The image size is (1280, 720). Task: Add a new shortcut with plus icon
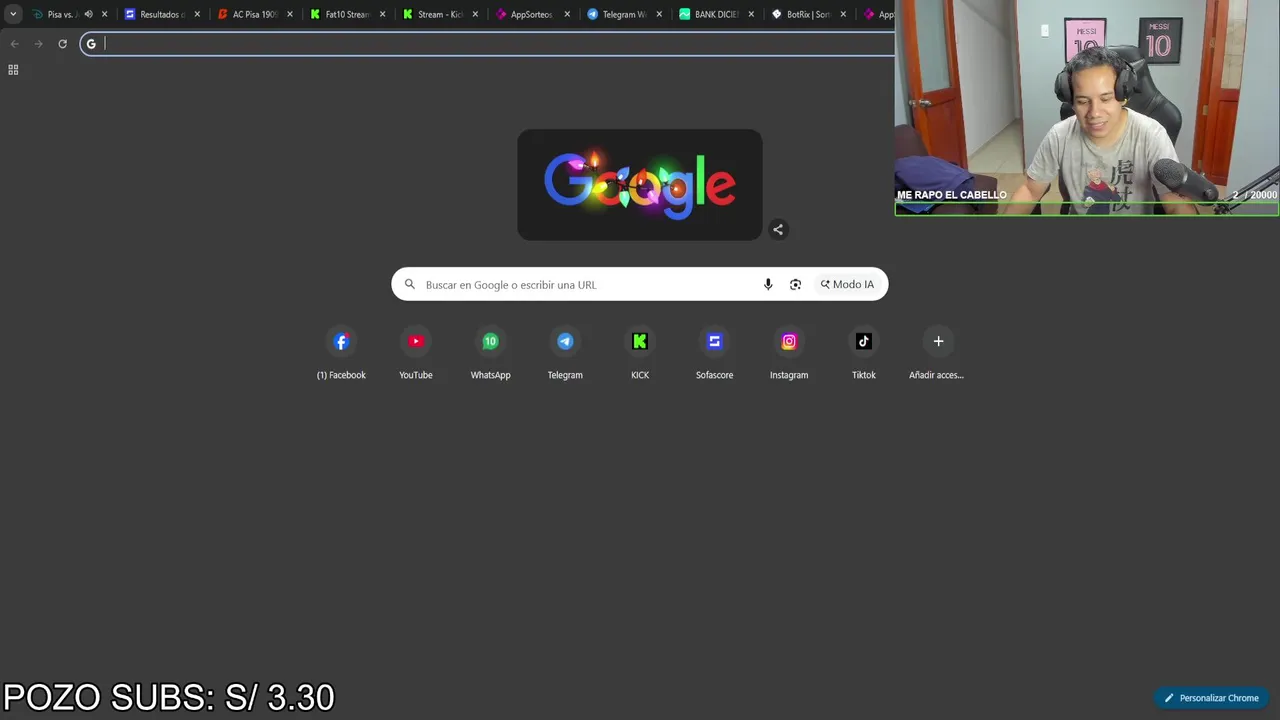pos(938,341)
